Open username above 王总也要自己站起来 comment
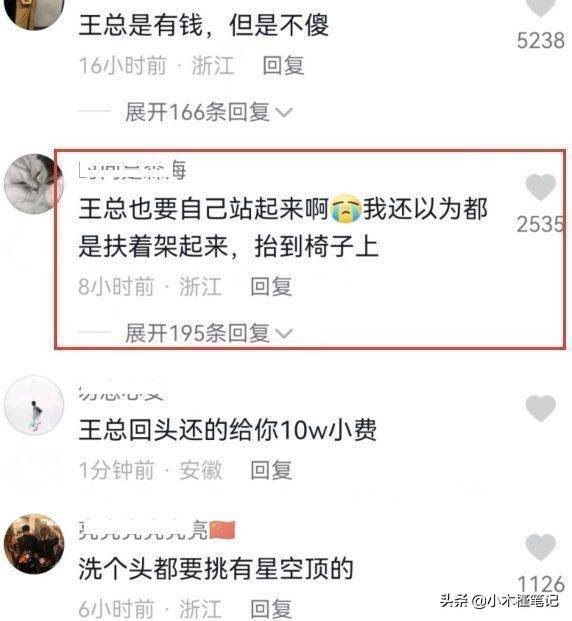 132,171
